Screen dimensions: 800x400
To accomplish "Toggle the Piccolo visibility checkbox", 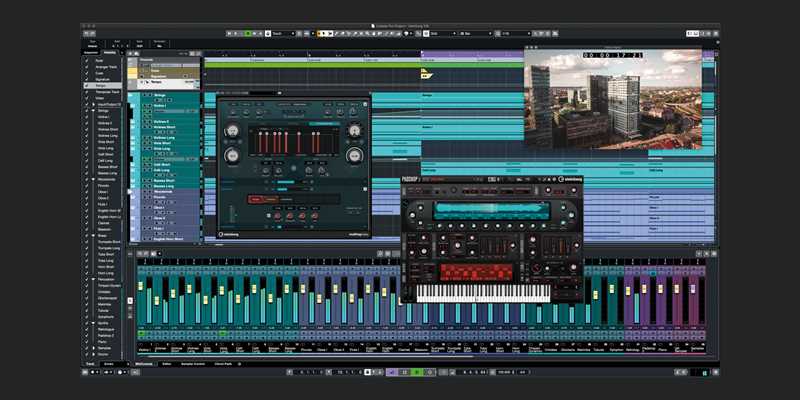I will (x=86, y=186).
